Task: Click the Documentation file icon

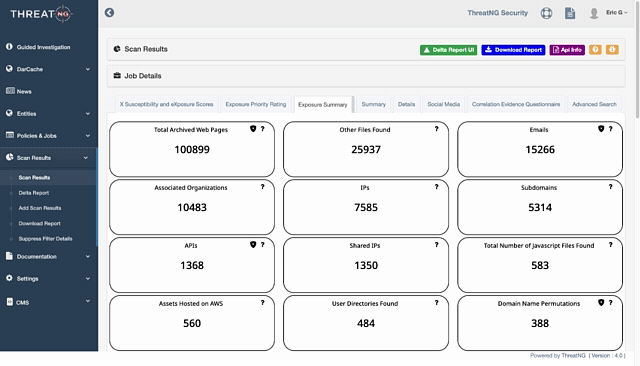Action: [9, 256]
